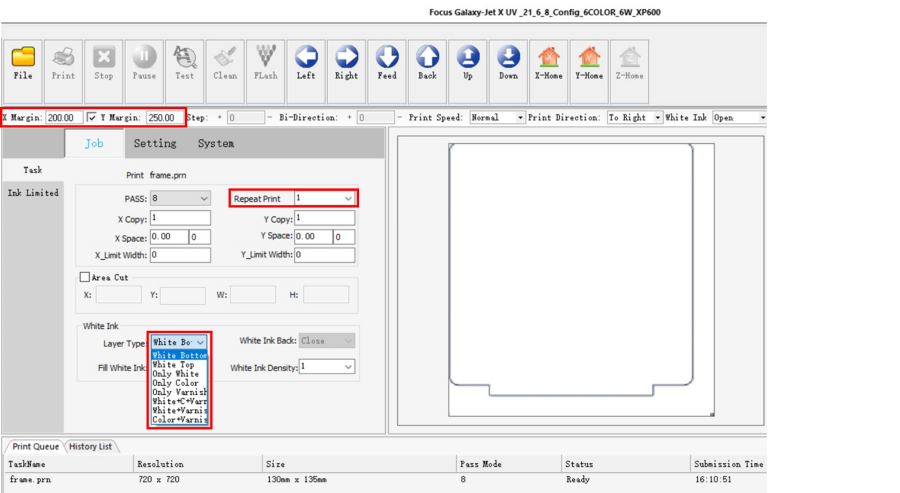The image size is (900, 493).
Task: Click the X_Limit Width field
Action: pos(180,255)
